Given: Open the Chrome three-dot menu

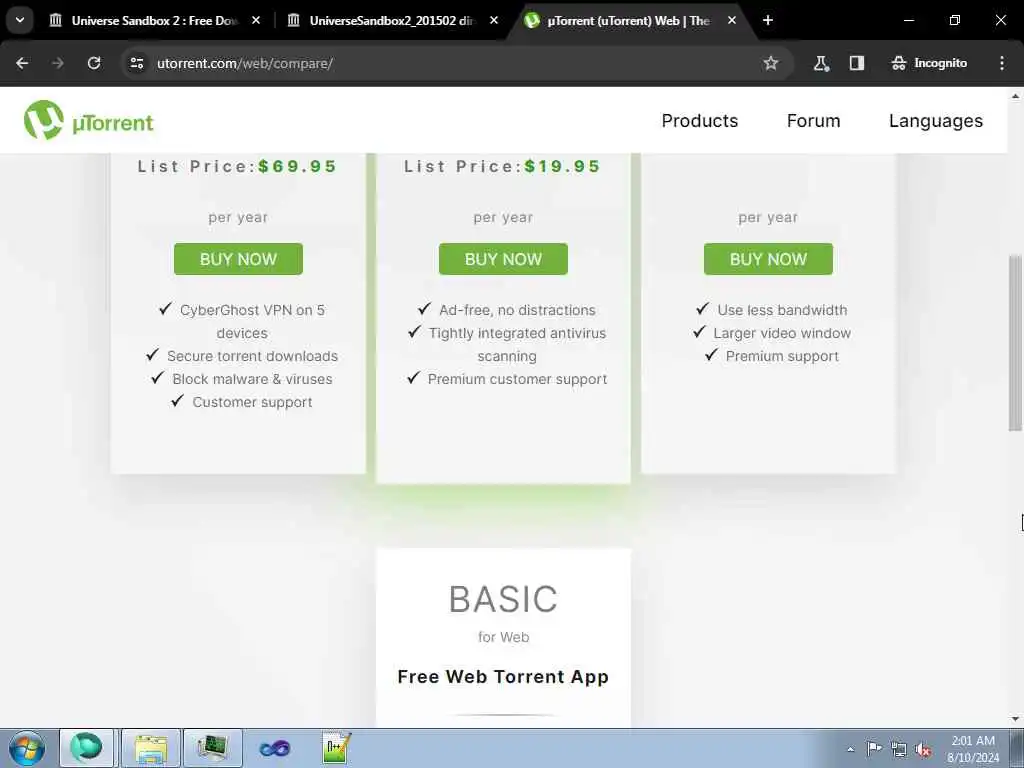Looking at the screenshot, I should (x=1002, y=63).
